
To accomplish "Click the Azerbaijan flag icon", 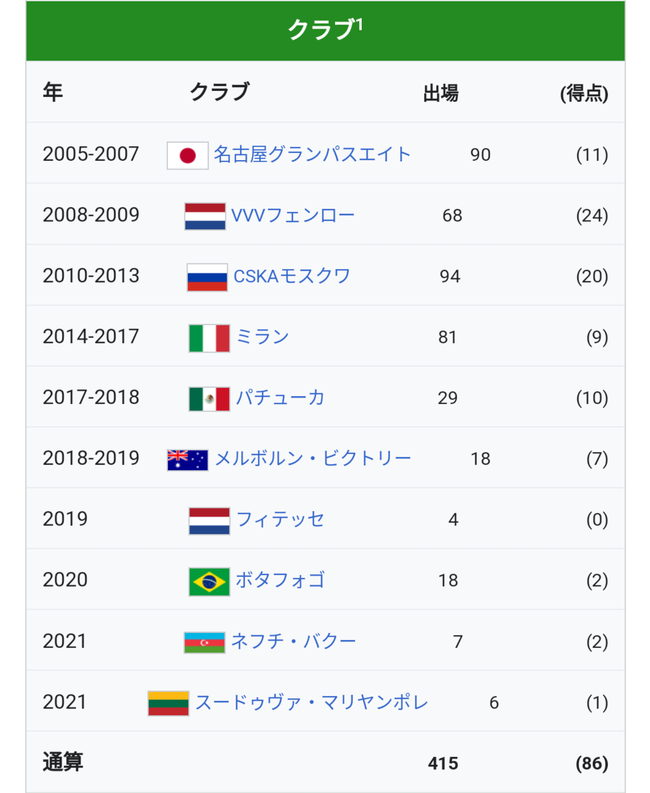I will click(204, 643).
